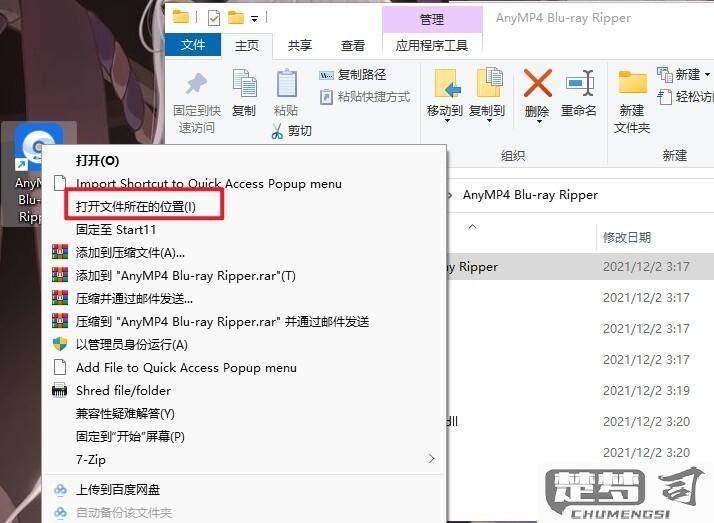714x523 pixels.
Task: Click the red Delete X icon
Action: (538, 83)
